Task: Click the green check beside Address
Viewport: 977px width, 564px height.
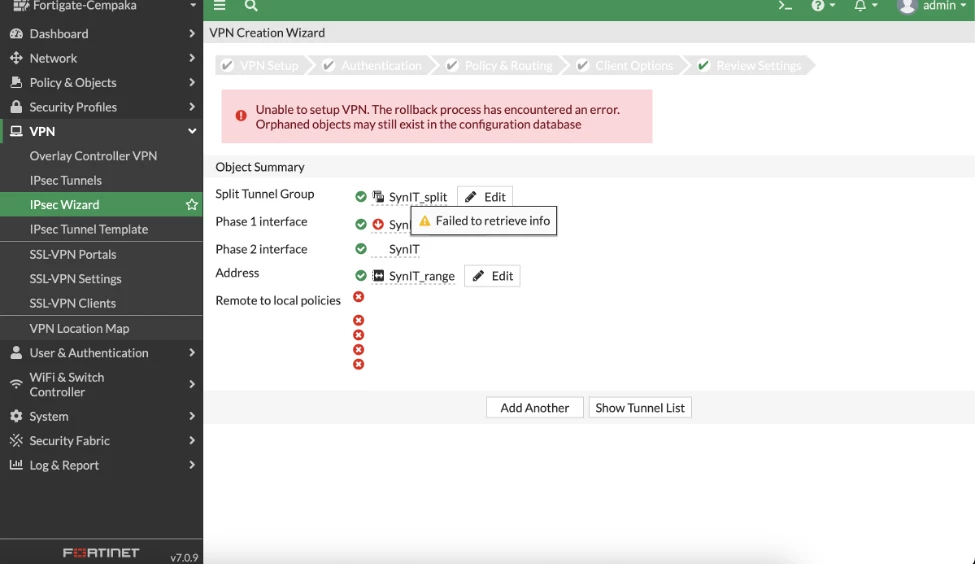Action: tap(361, 275)
